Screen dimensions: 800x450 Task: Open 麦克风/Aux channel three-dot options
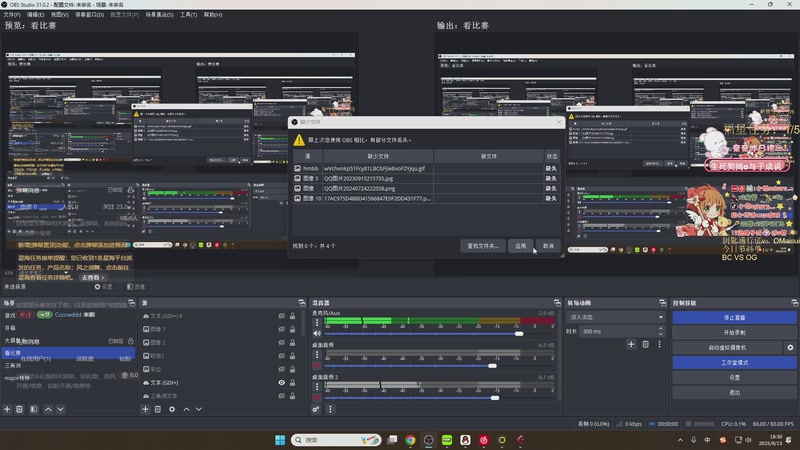pyautogui.click(x=317, y=322)
